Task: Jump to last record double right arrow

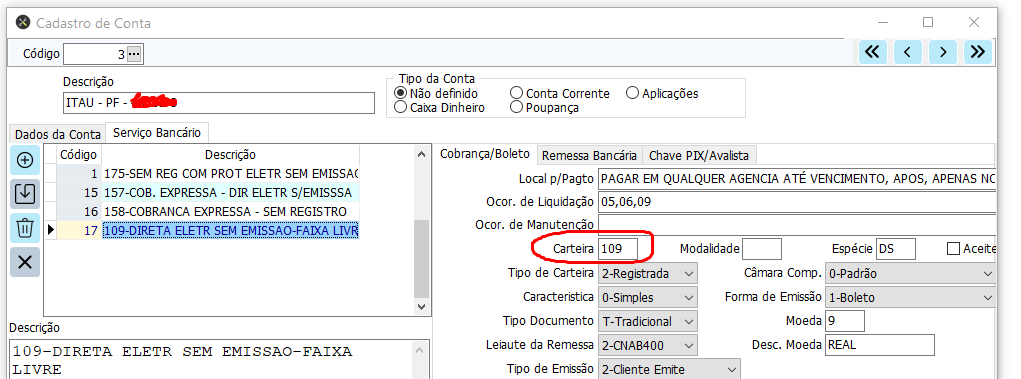Action: click(x=978, y=51)
